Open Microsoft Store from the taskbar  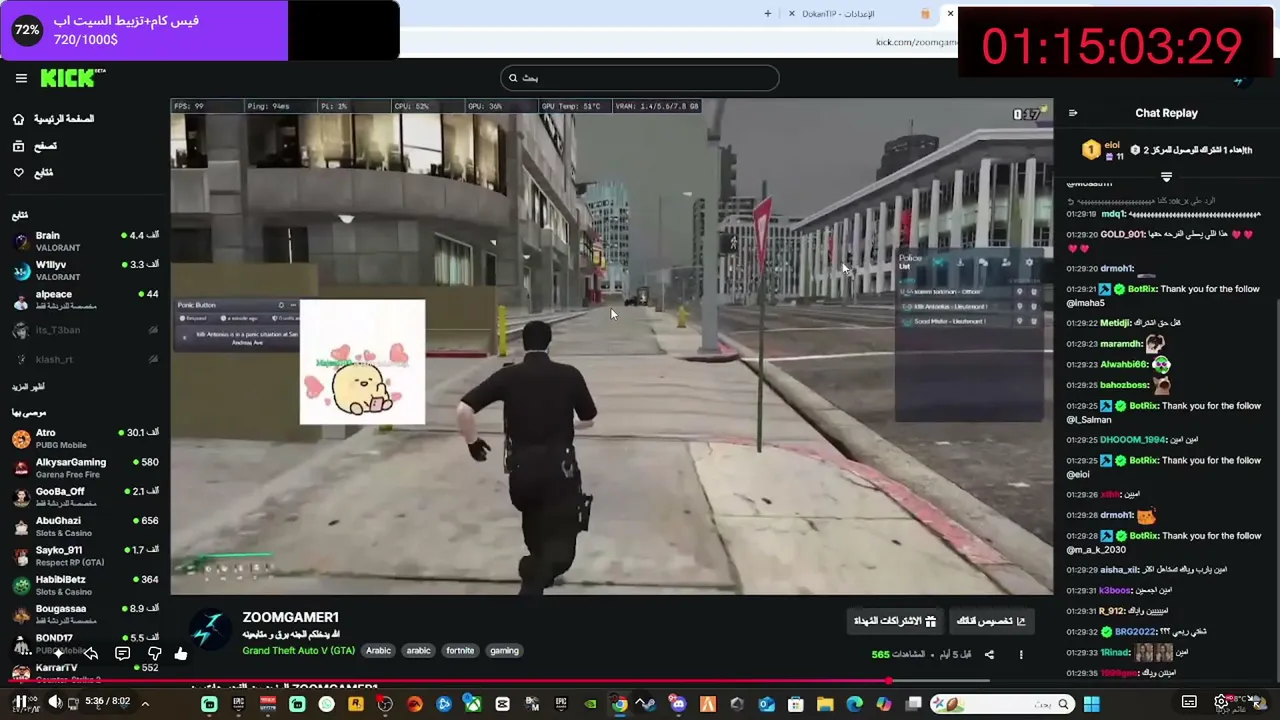[796, 704]
